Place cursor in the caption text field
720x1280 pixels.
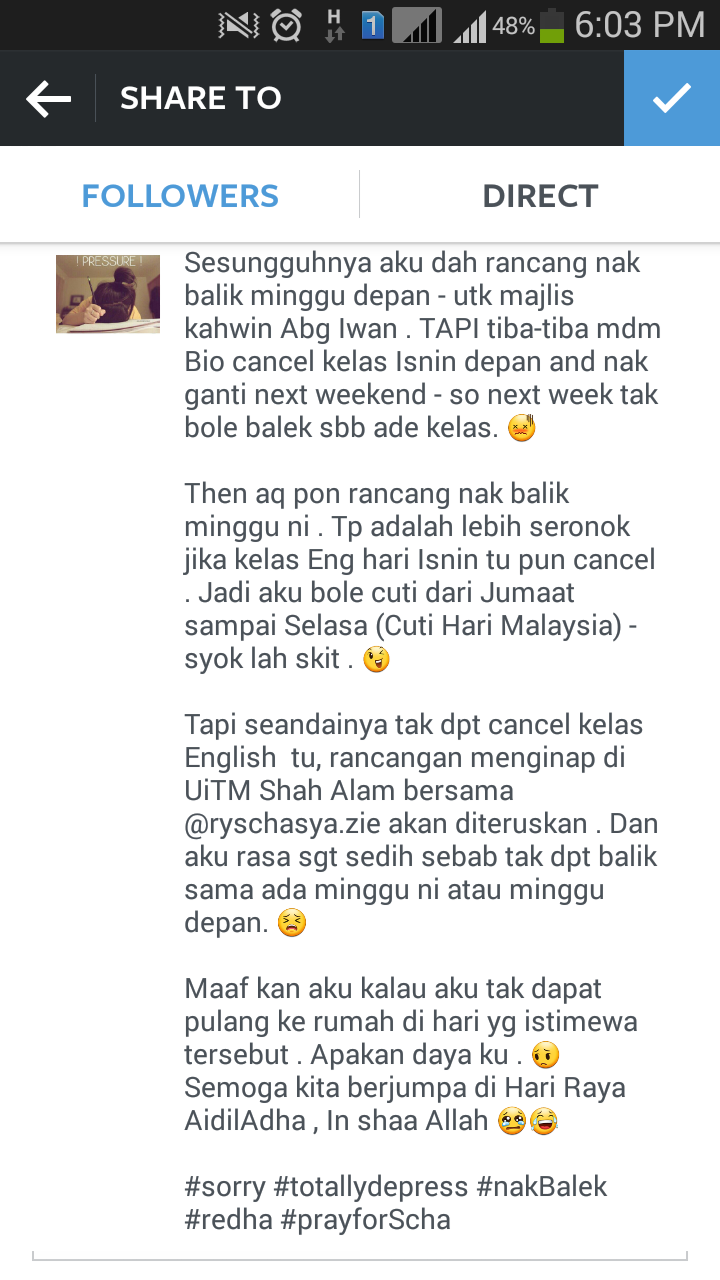click(423, 743)
